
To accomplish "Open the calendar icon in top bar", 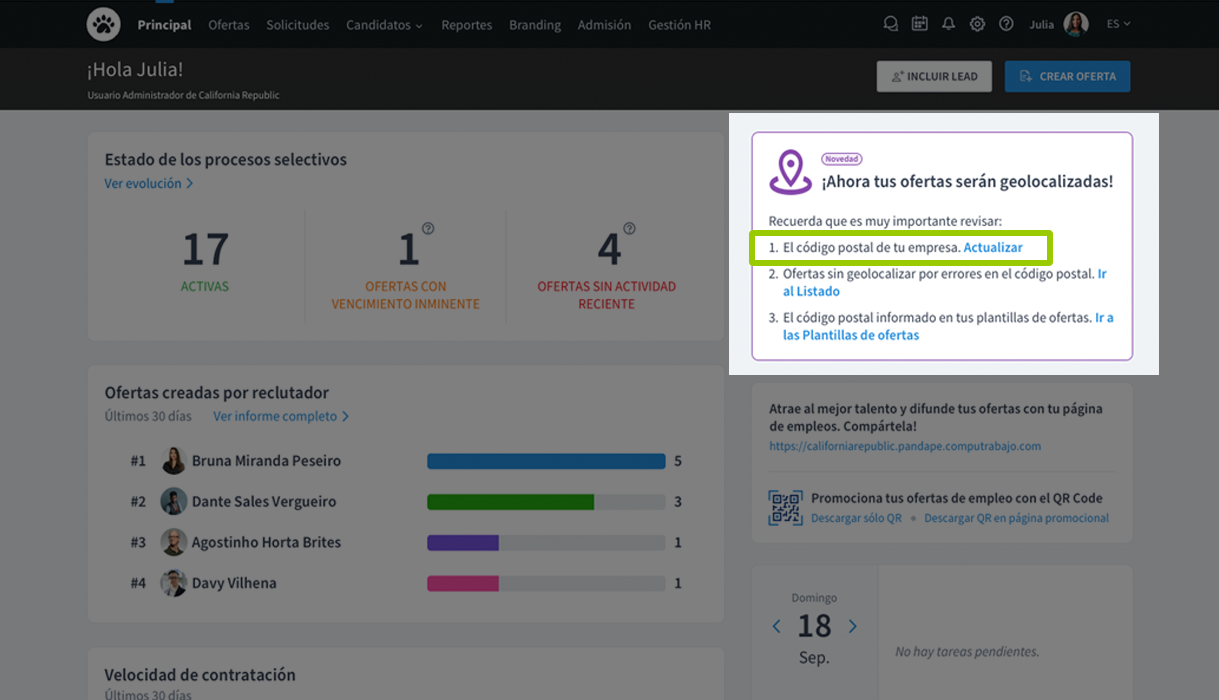I will pyautogui.click(x=919, y=24).
